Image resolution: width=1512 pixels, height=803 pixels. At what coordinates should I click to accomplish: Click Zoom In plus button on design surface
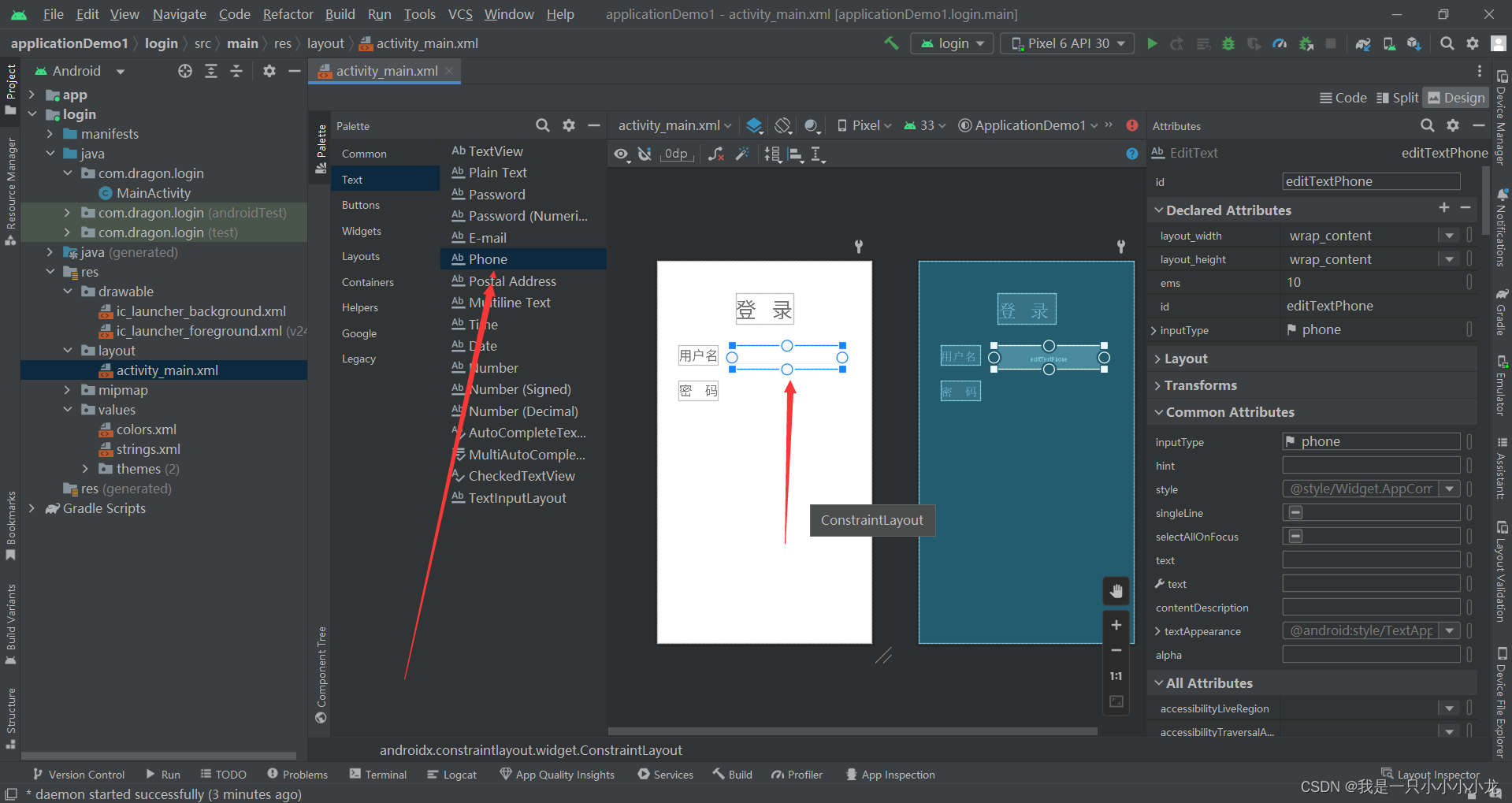point(1116,625)
